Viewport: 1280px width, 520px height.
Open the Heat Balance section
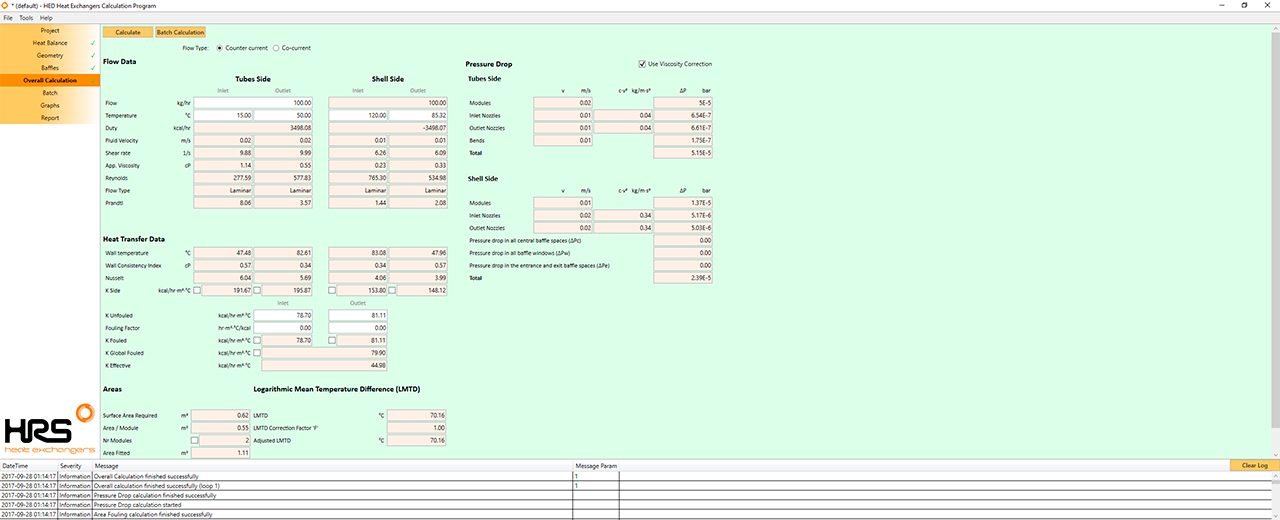(50, 43)
